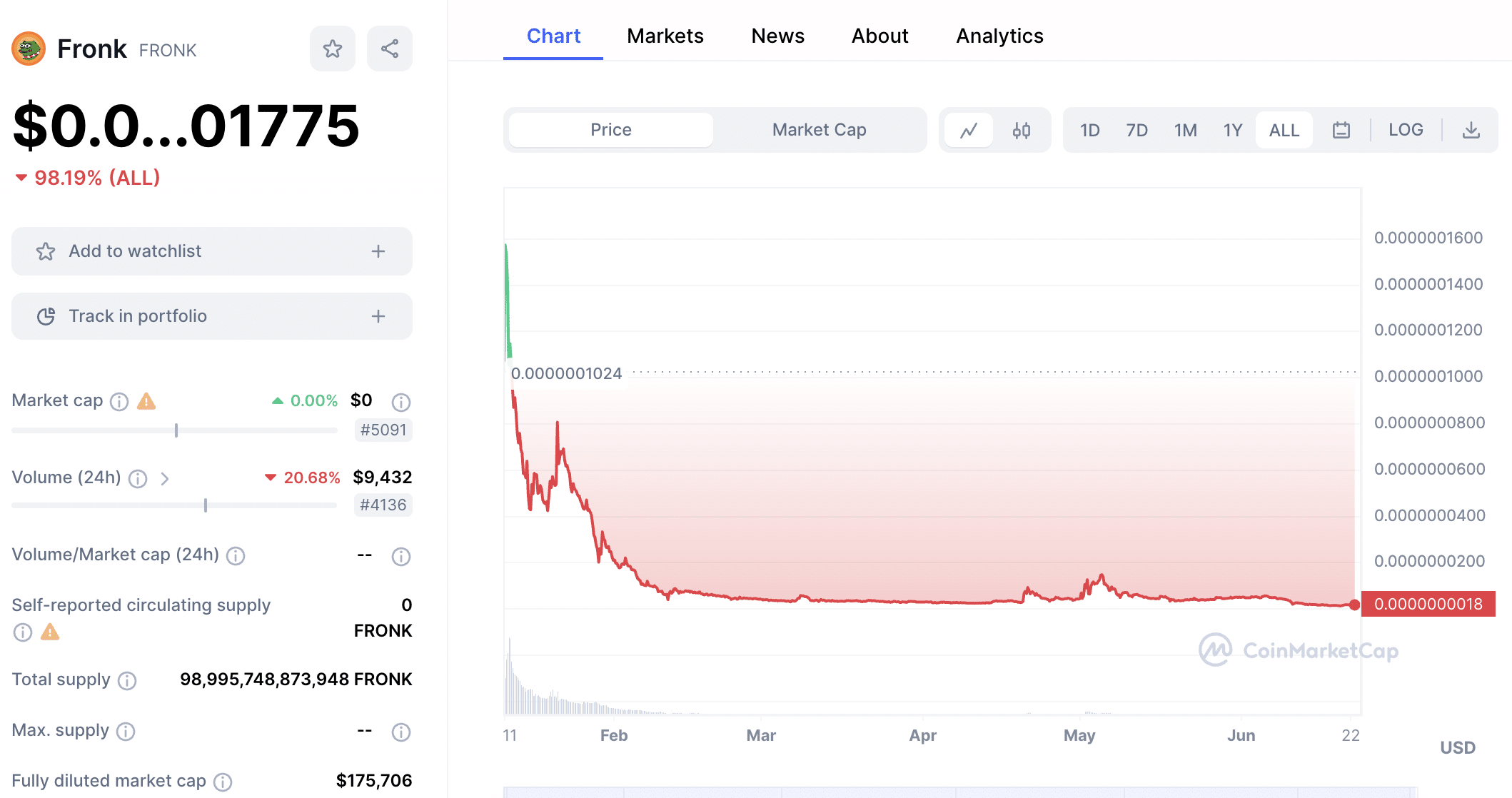Expand the Volume (24h) details chevron

(165, 478)
